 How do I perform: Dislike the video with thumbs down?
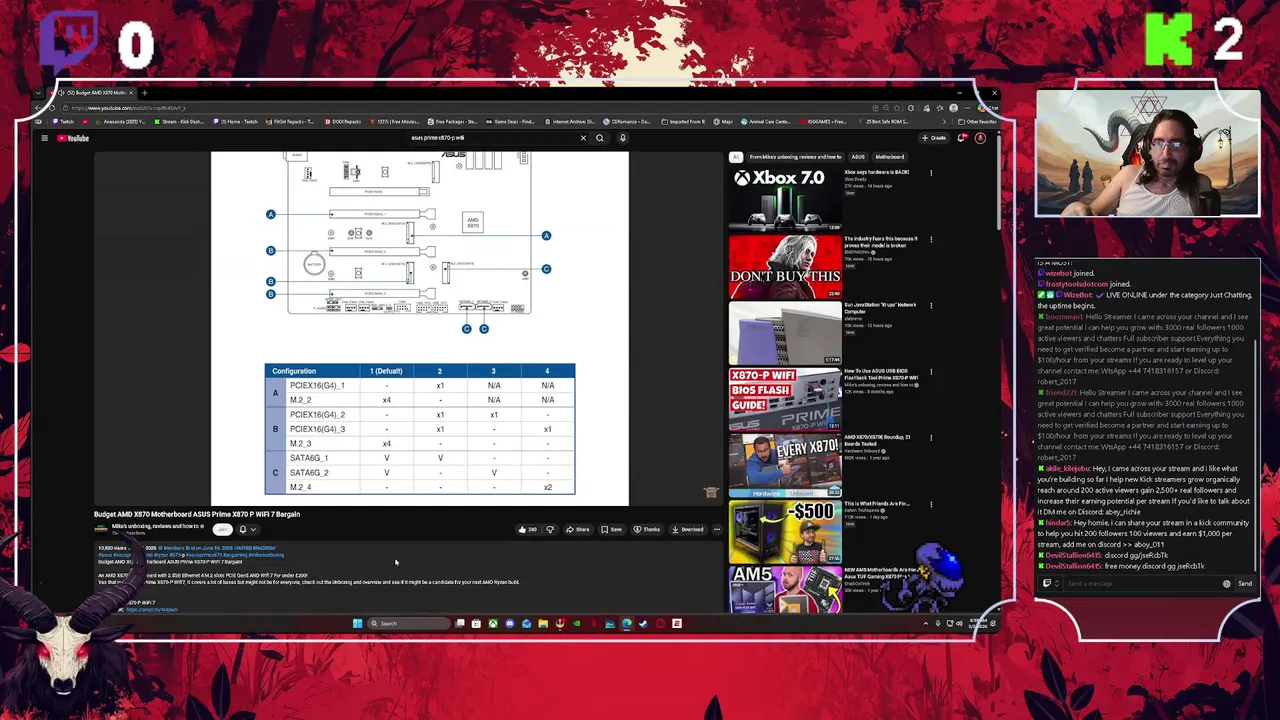(x=550, y=529)
